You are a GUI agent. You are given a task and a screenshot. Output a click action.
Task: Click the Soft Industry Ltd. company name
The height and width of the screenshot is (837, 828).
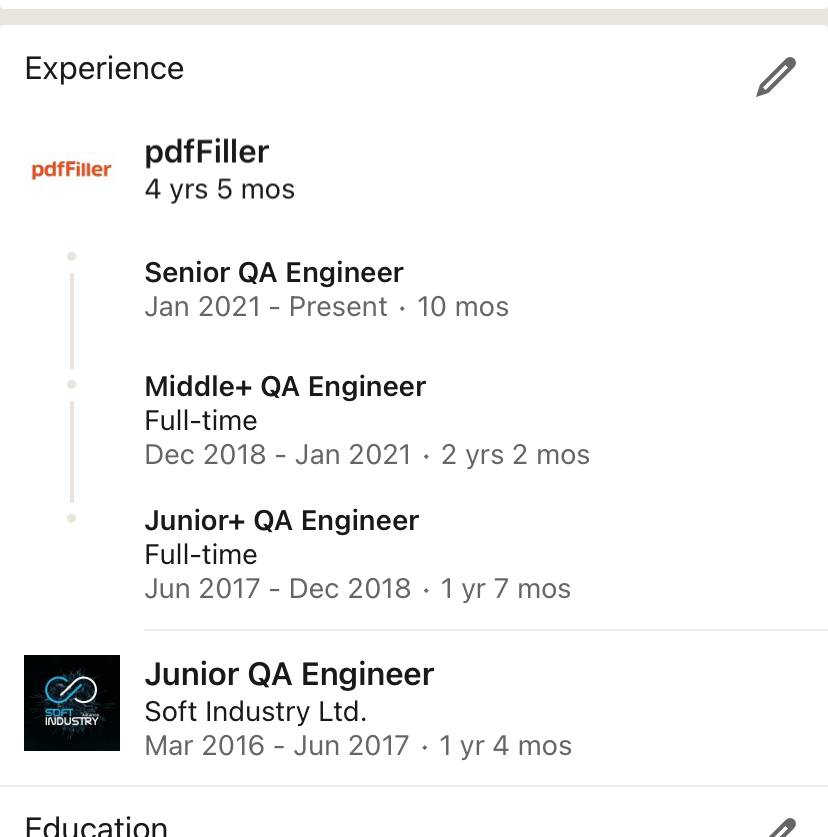[256, 712]
